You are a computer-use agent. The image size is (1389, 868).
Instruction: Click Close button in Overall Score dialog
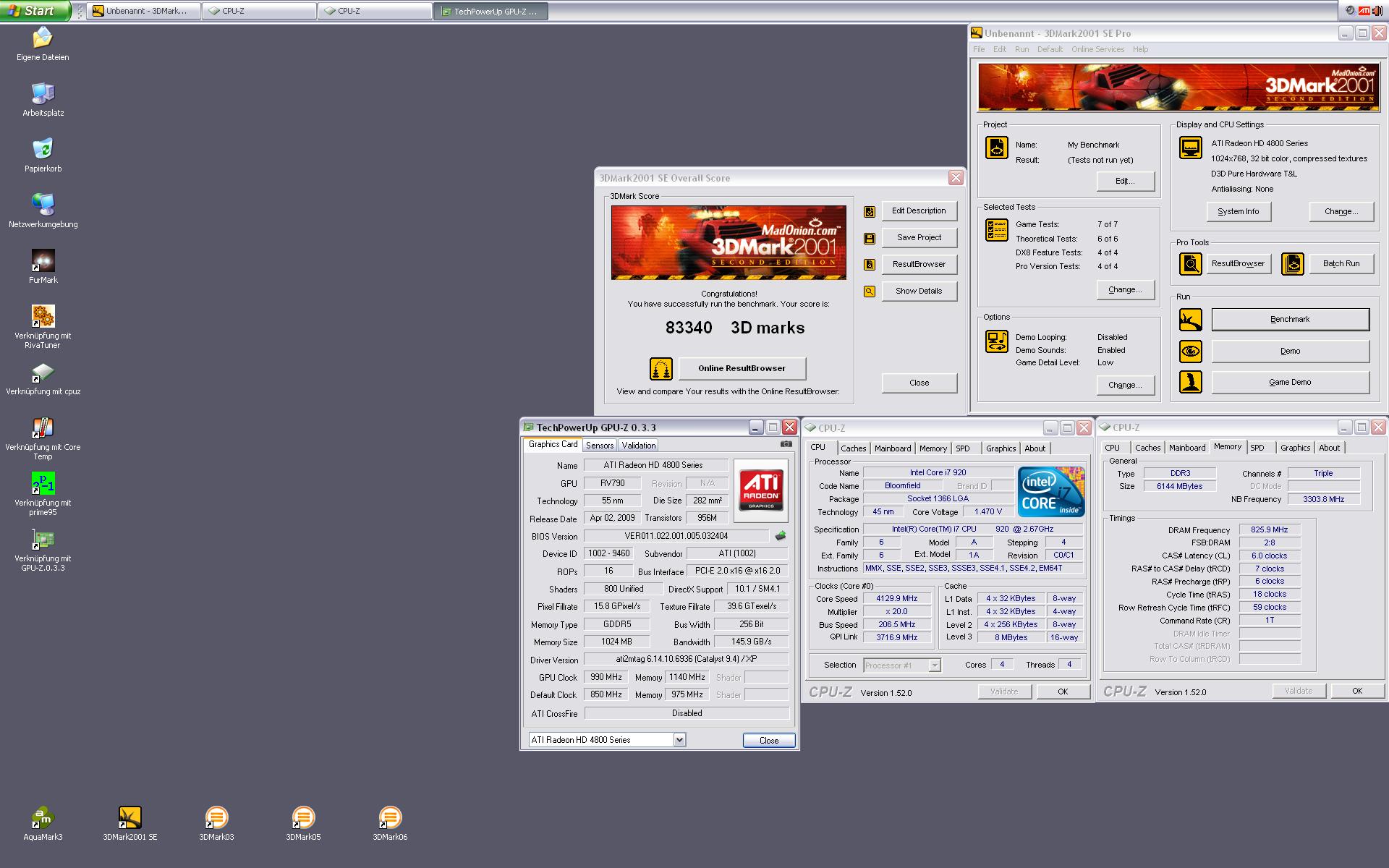pyautogui.click(x=919, y=383)
